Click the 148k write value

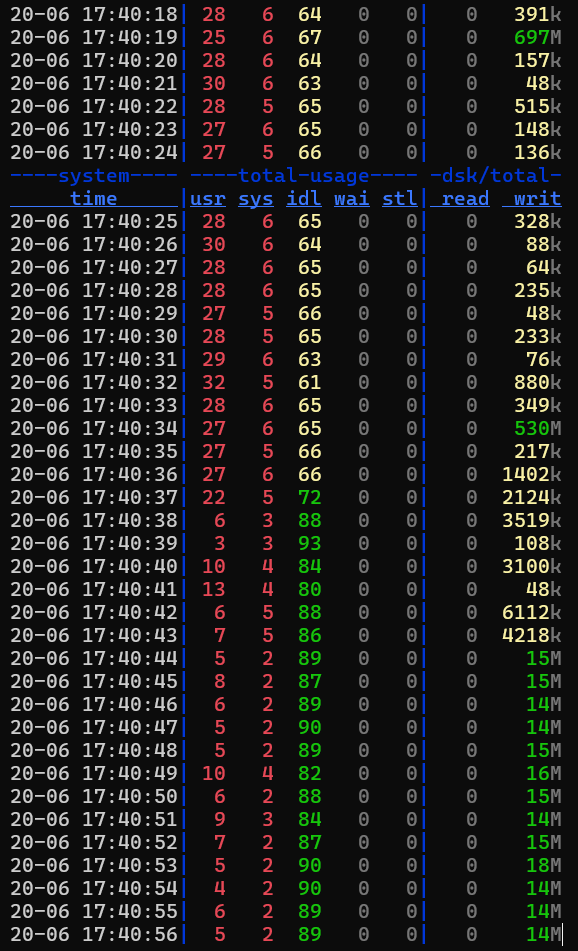pyautogui.click(x=537, y=129)
